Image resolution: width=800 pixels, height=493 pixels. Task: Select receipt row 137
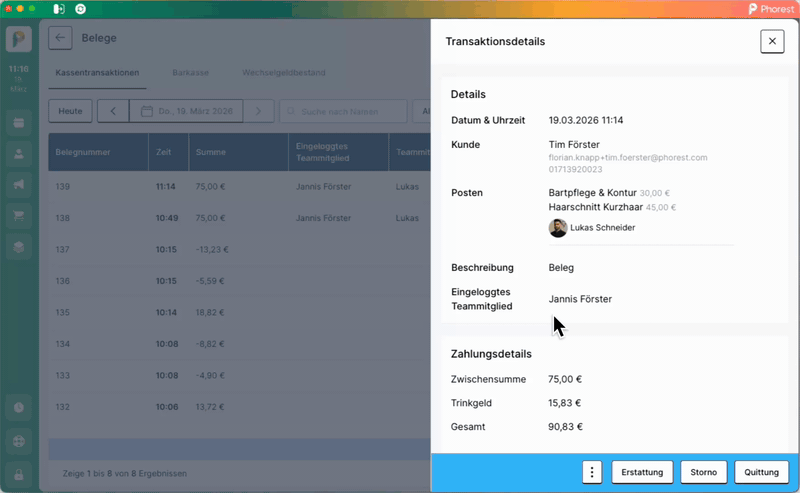click(239, 250)
